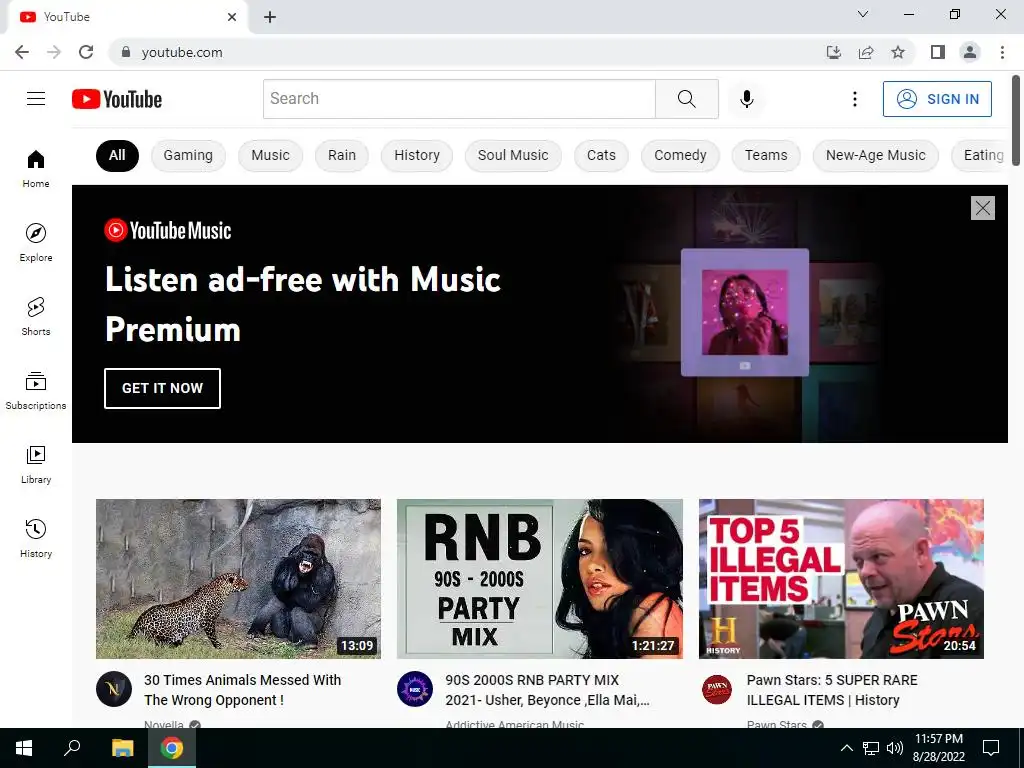The height and width of the screenshot is (768, 1024).
Task: Click the network tray icon
Action: [x=871, y=748]
